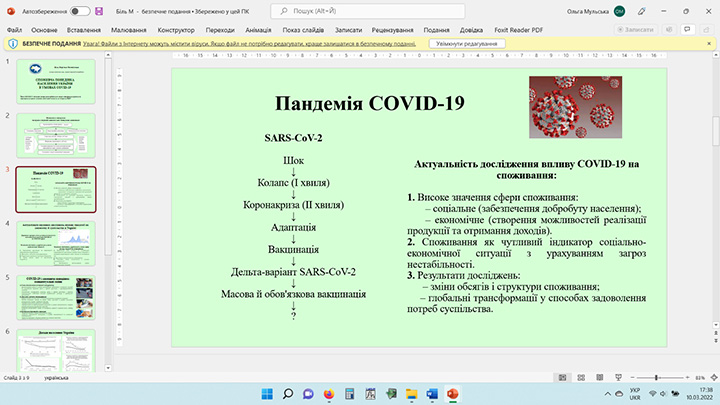The image size is (720, 405).
Task: Click the coronavirus image on the slide
Action: [575, 107]
